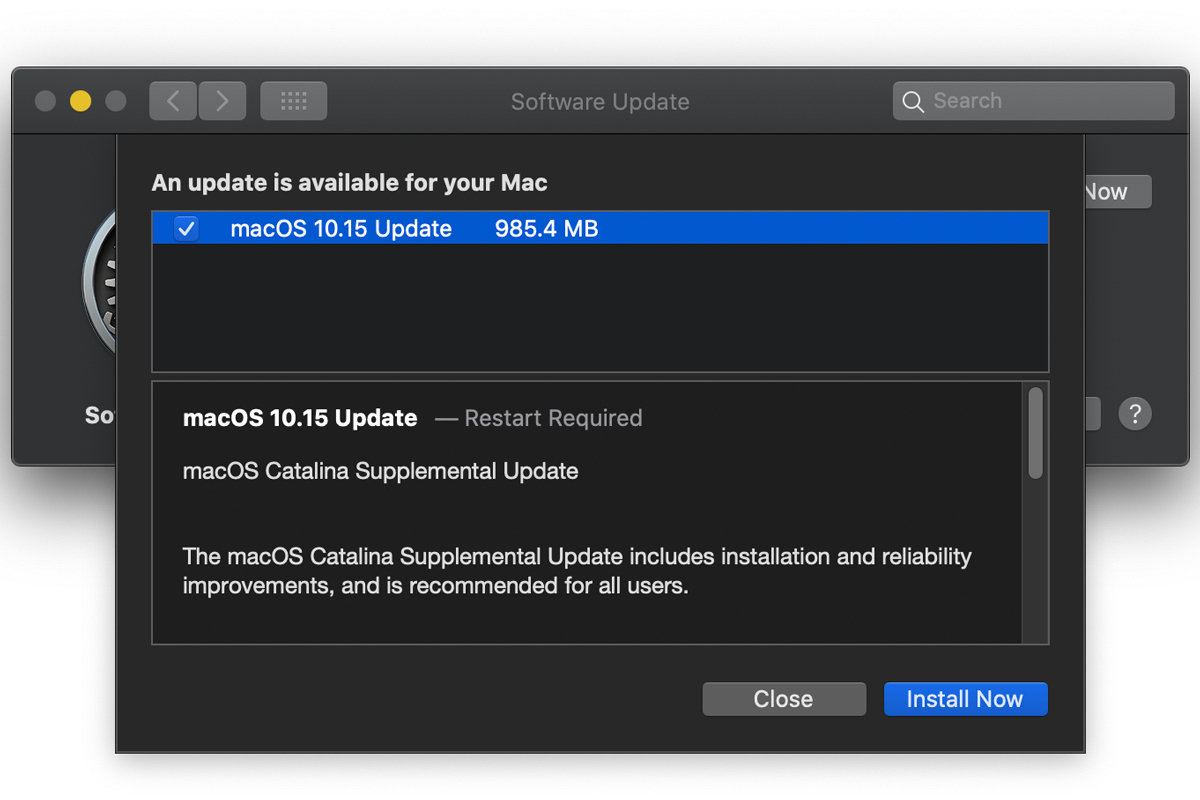Click the blue Install Now button
1200x800 pixels.
click(965, 699)
